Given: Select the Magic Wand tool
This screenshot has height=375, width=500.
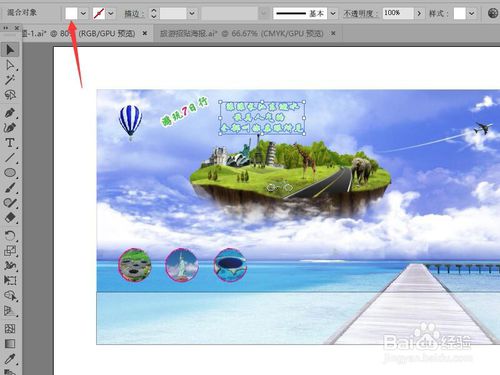Looking at the screenshot, I should click(x=10, y=80).
